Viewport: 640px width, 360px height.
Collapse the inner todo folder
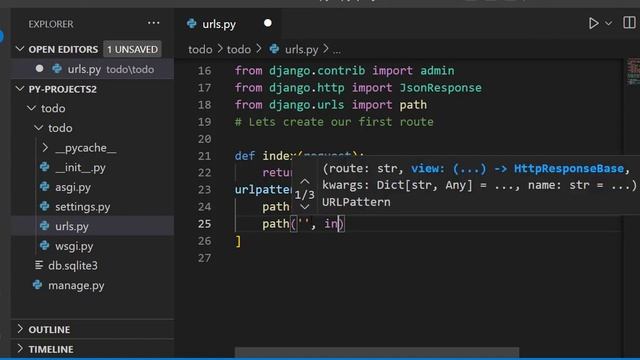(x=39, y=128)
